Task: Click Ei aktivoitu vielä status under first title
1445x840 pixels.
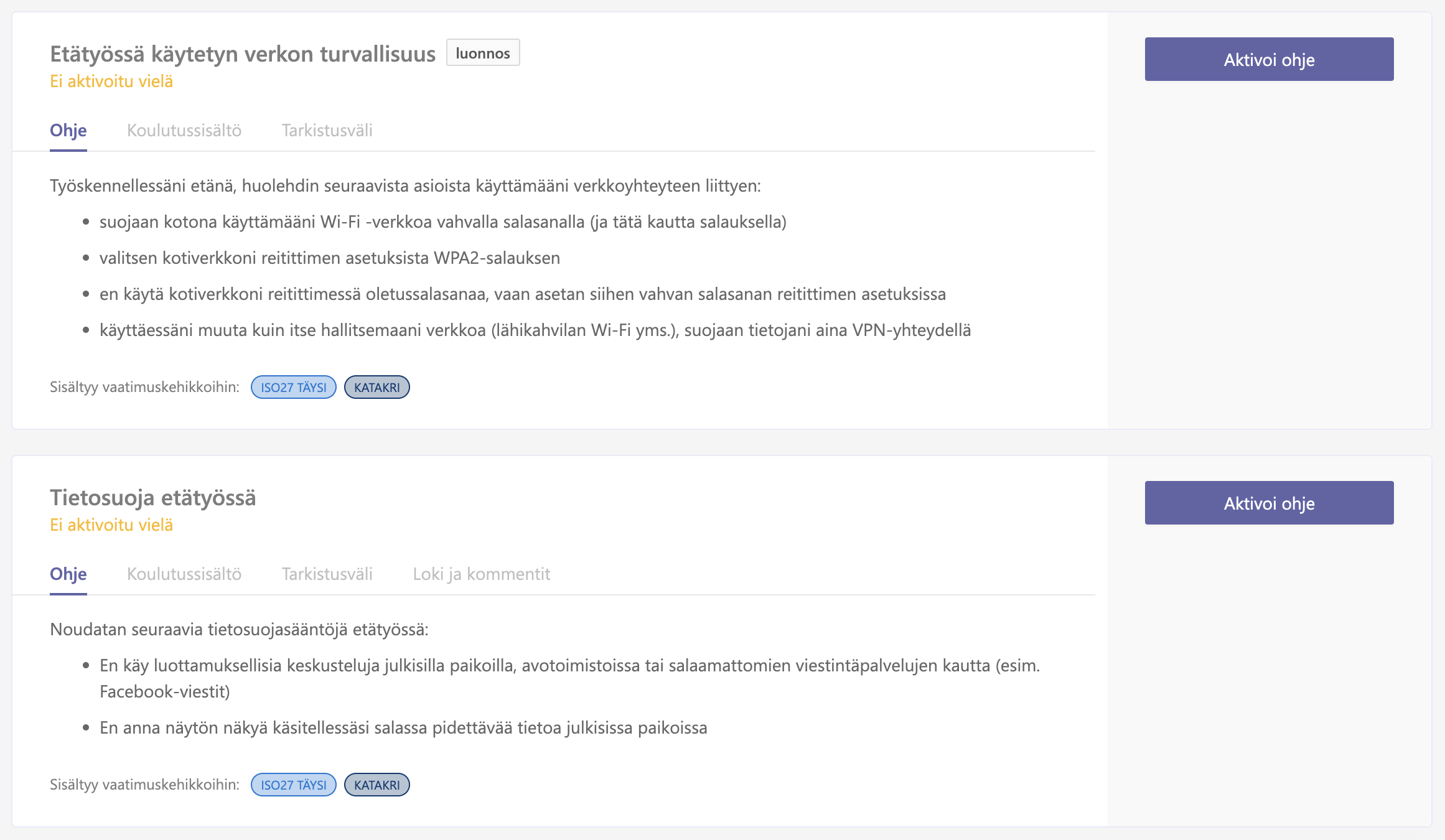Action: click(111, 82)
